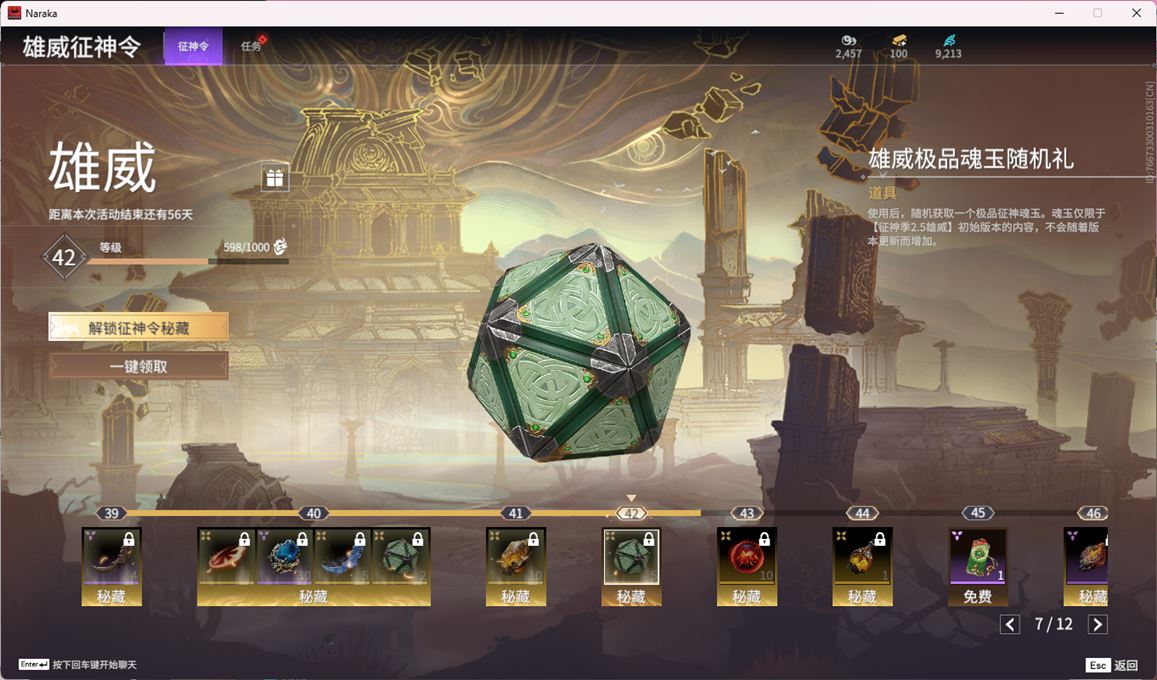Go to the previous reward page arrow
The image size is (1157, 680).
click(x=1009, y=625)
